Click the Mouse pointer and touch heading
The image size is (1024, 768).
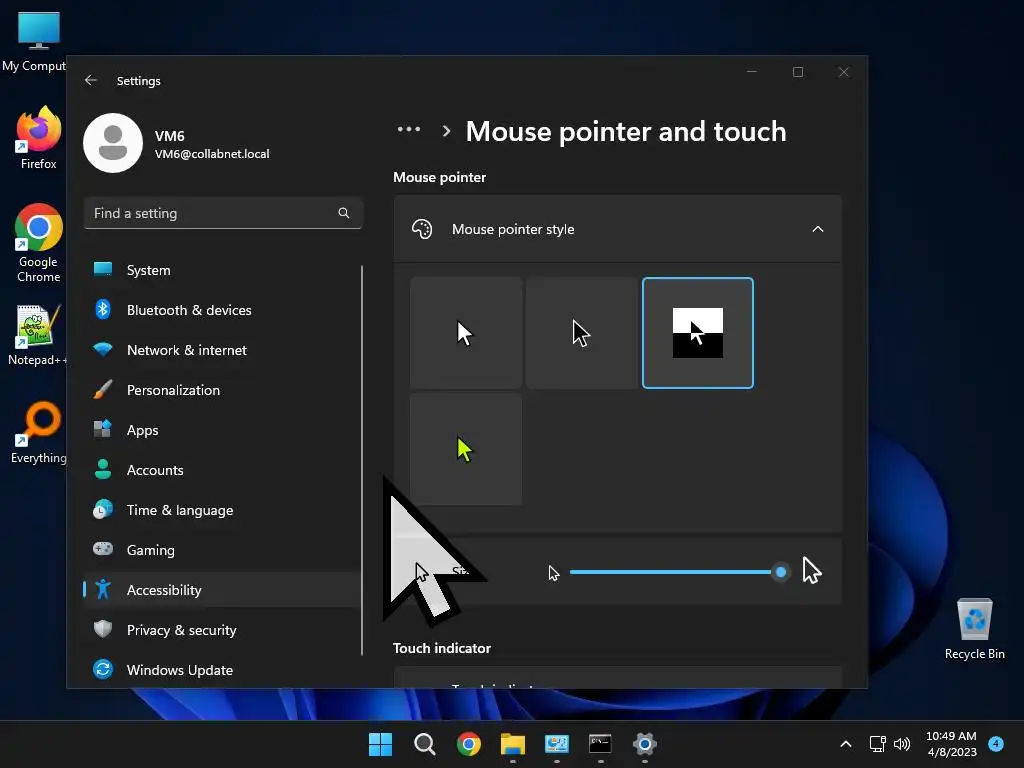tap(626, 131)
